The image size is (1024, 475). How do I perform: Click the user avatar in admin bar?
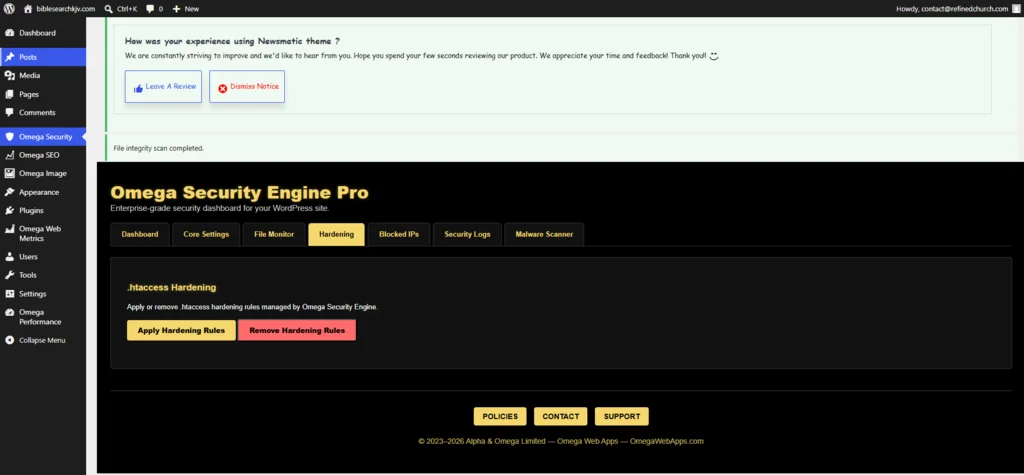click(x=1016, y=8)
